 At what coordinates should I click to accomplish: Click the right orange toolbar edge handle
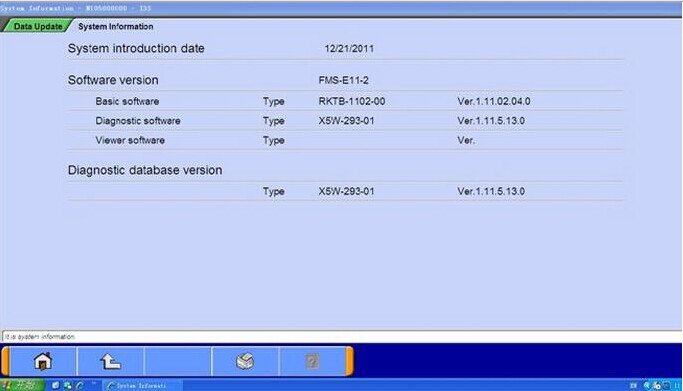coord(350,361)
